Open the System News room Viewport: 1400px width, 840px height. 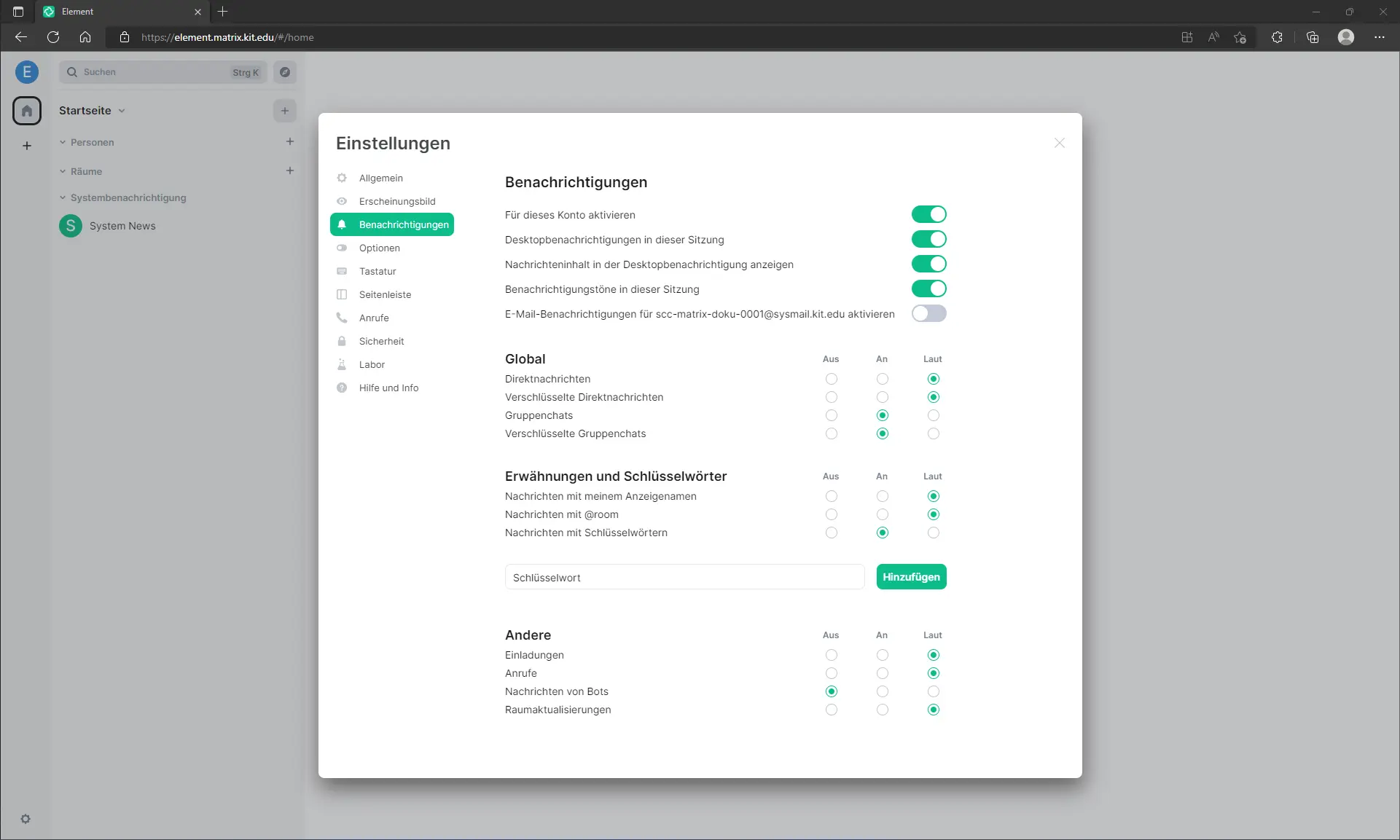[x=122, y=226]
